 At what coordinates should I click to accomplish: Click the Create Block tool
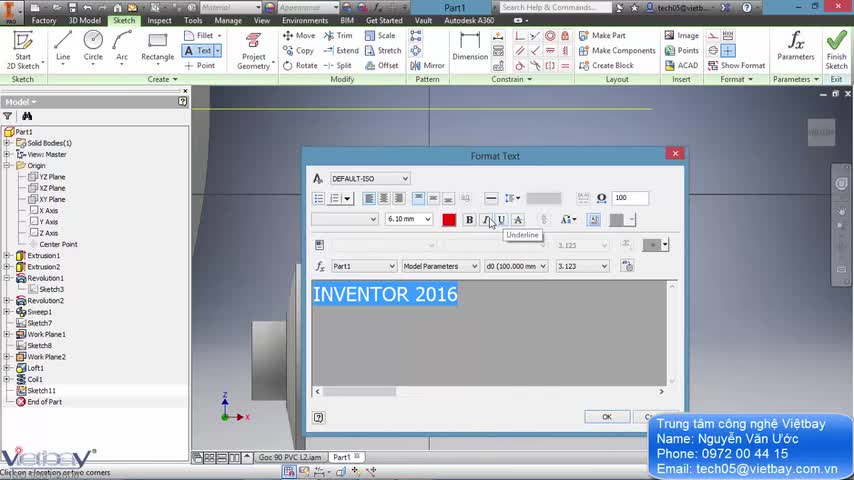[x=606, y=65]
